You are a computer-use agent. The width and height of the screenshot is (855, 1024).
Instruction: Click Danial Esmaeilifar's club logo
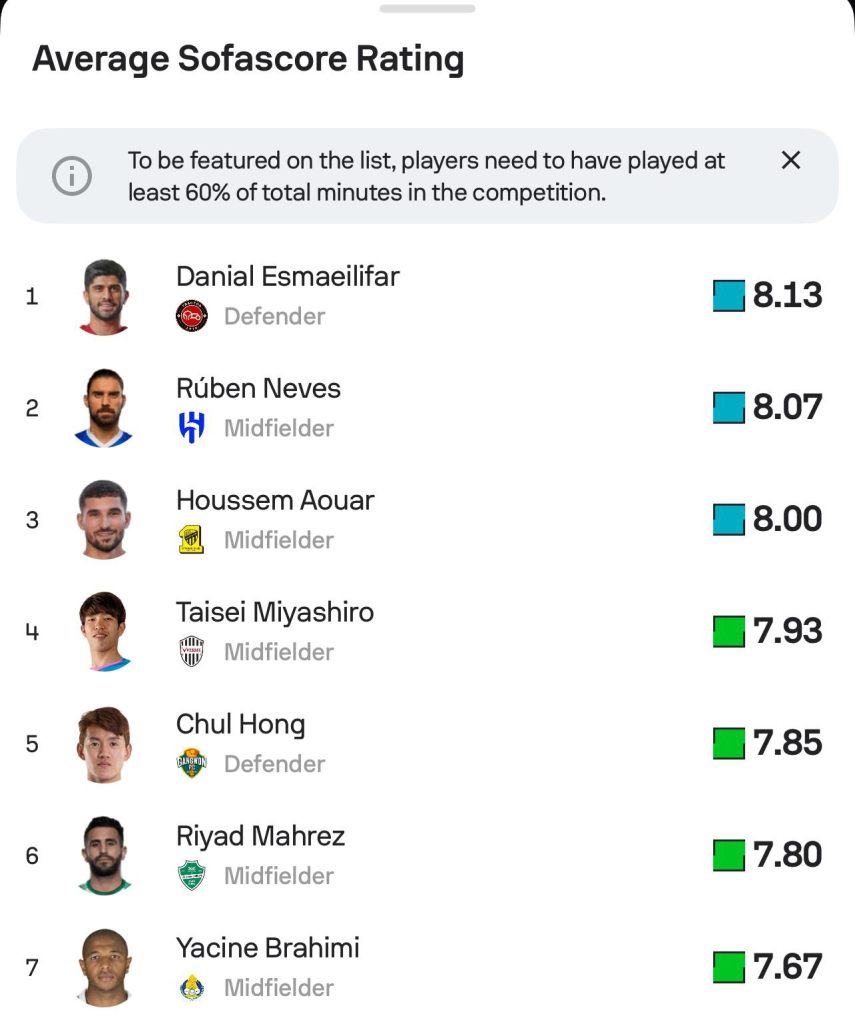tap(191, 316)
